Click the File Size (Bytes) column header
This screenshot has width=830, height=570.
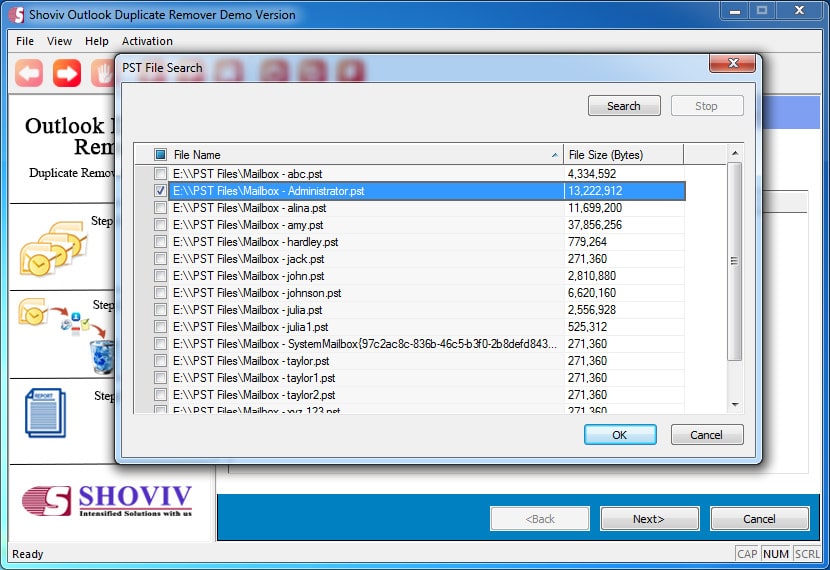pos(624,155)
